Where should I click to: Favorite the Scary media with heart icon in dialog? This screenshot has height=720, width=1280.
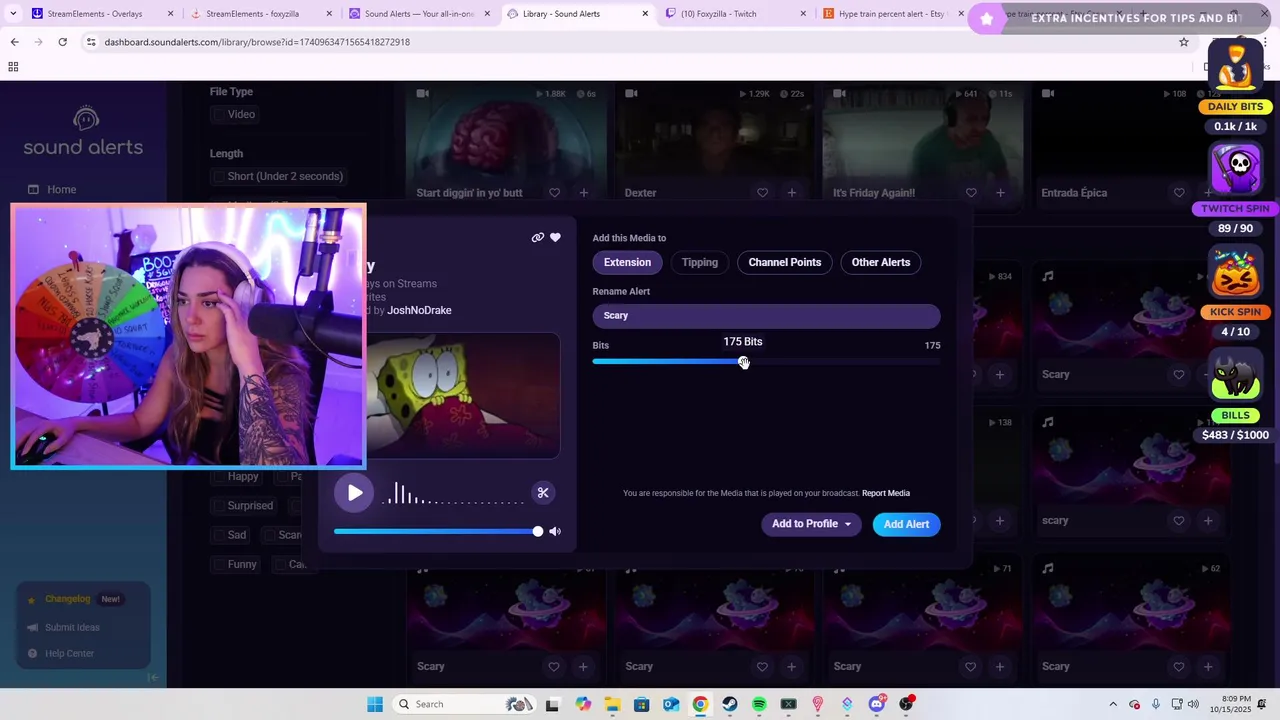tap(555, 238)
